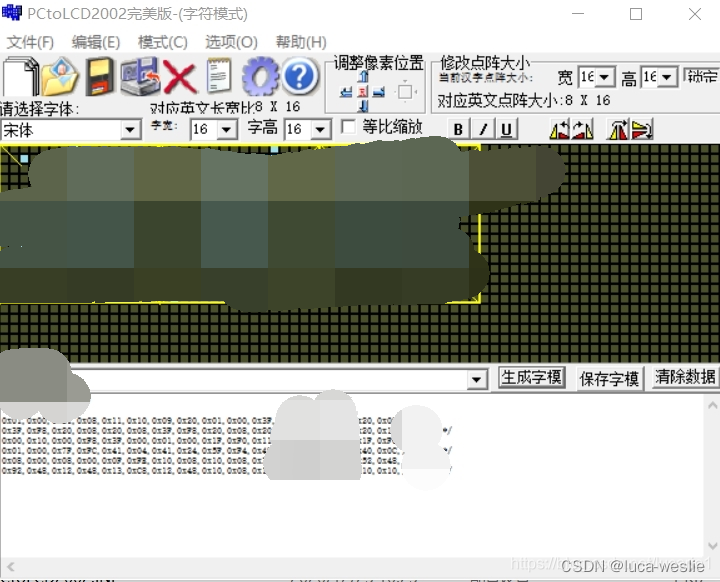Image resolution: width=720 pixels, height=582 pixels.
Task: Click the 清除数据 button
Action: [x=685, y=378]
